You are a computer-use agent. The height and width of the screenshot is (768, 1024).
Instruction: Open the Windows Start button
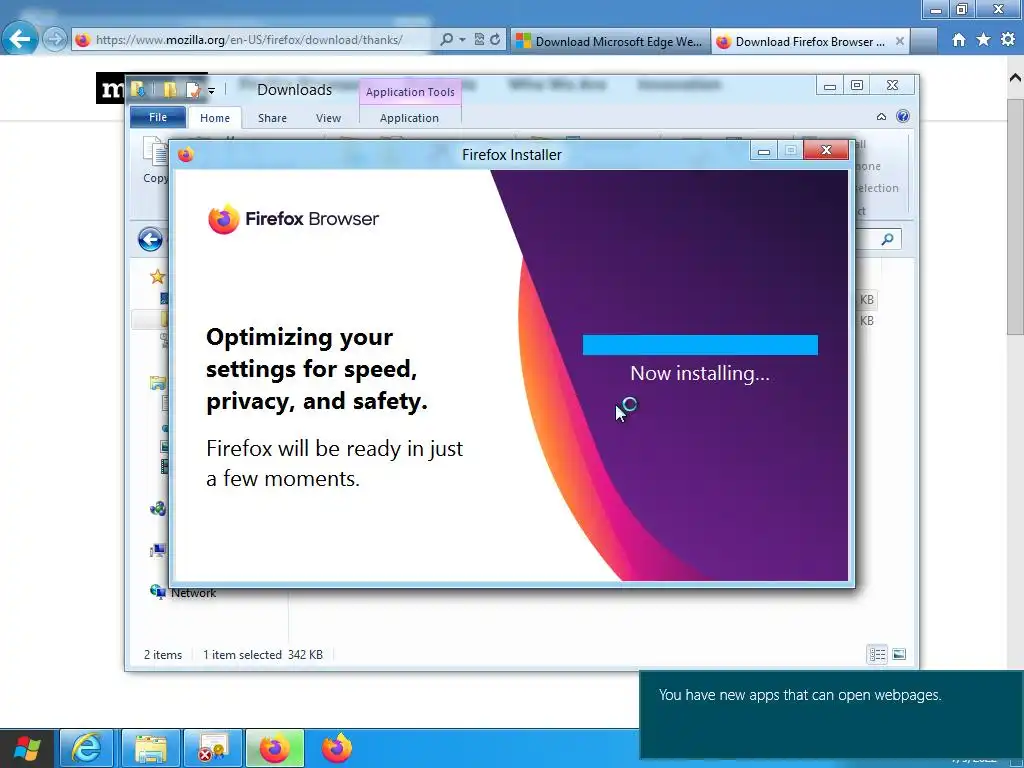[27, 748]
